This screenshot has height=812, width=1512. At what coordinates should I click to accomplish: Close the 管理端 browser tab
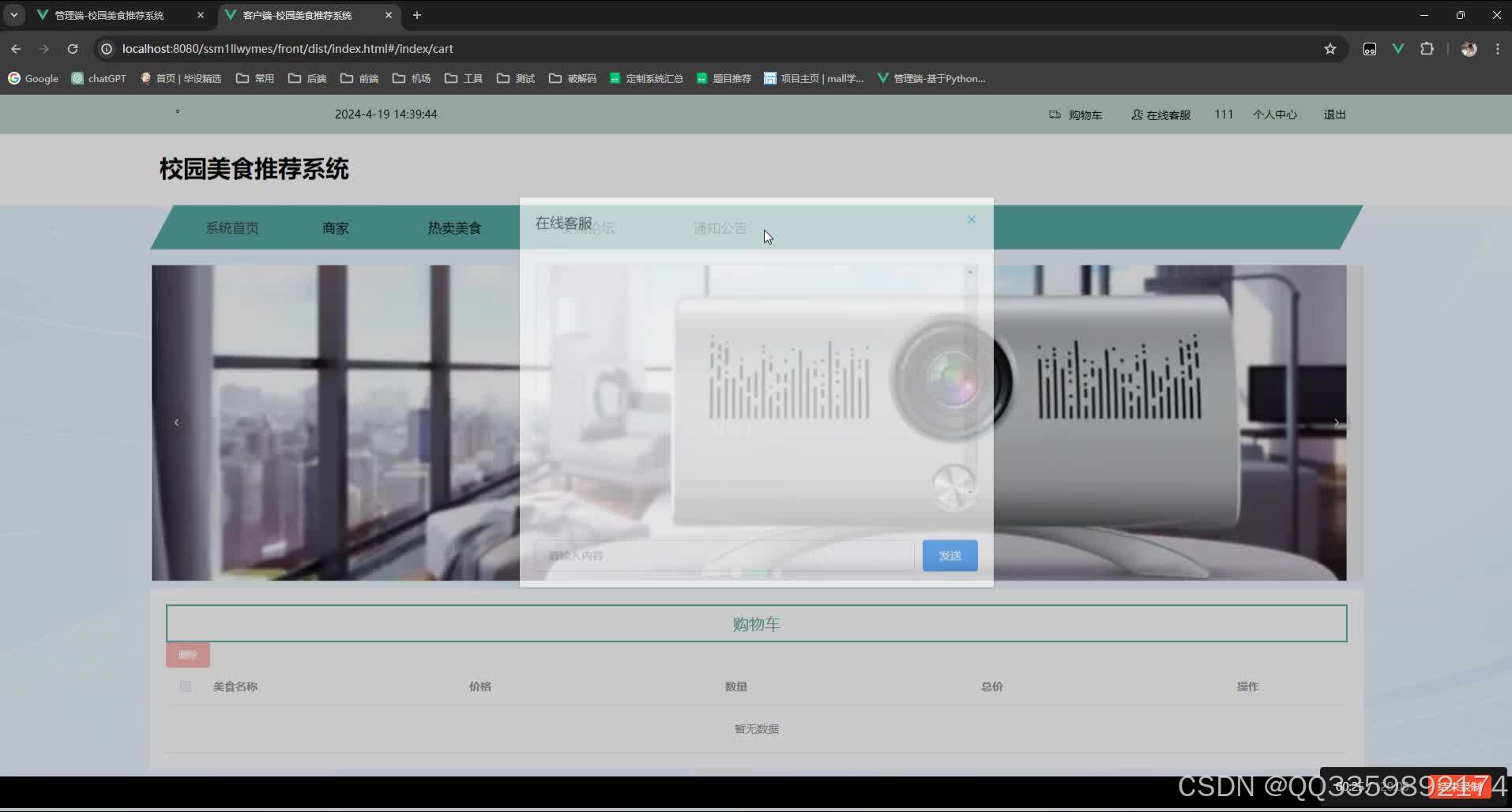[201, 15]
